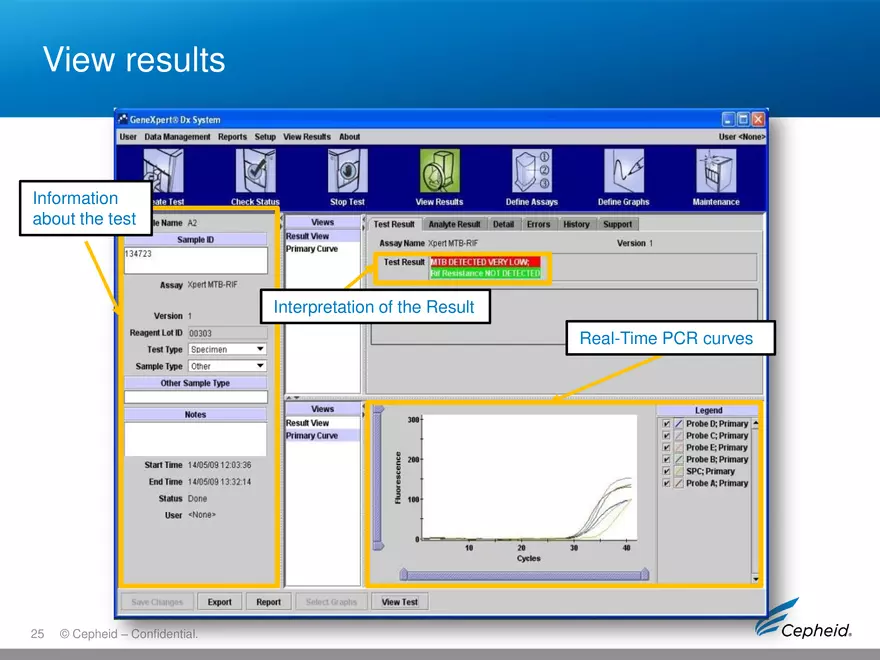Click inside the Sample ID field
The height and width of the screenshot is (660, 880).
(x=195, y=260)
